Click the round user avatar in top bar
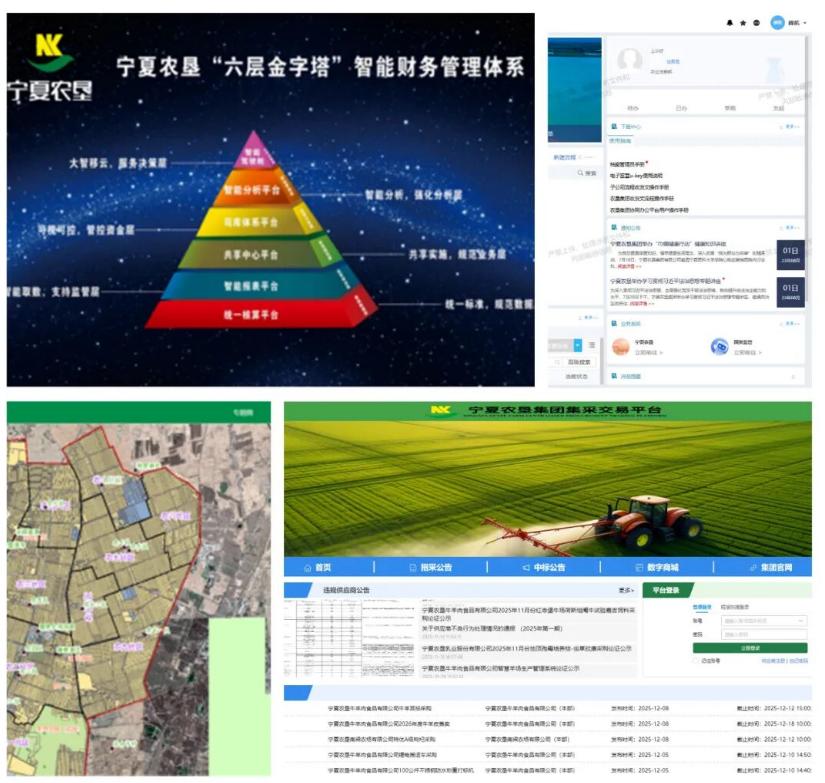This screenshot has width=825, height=783. pos(777,22)
